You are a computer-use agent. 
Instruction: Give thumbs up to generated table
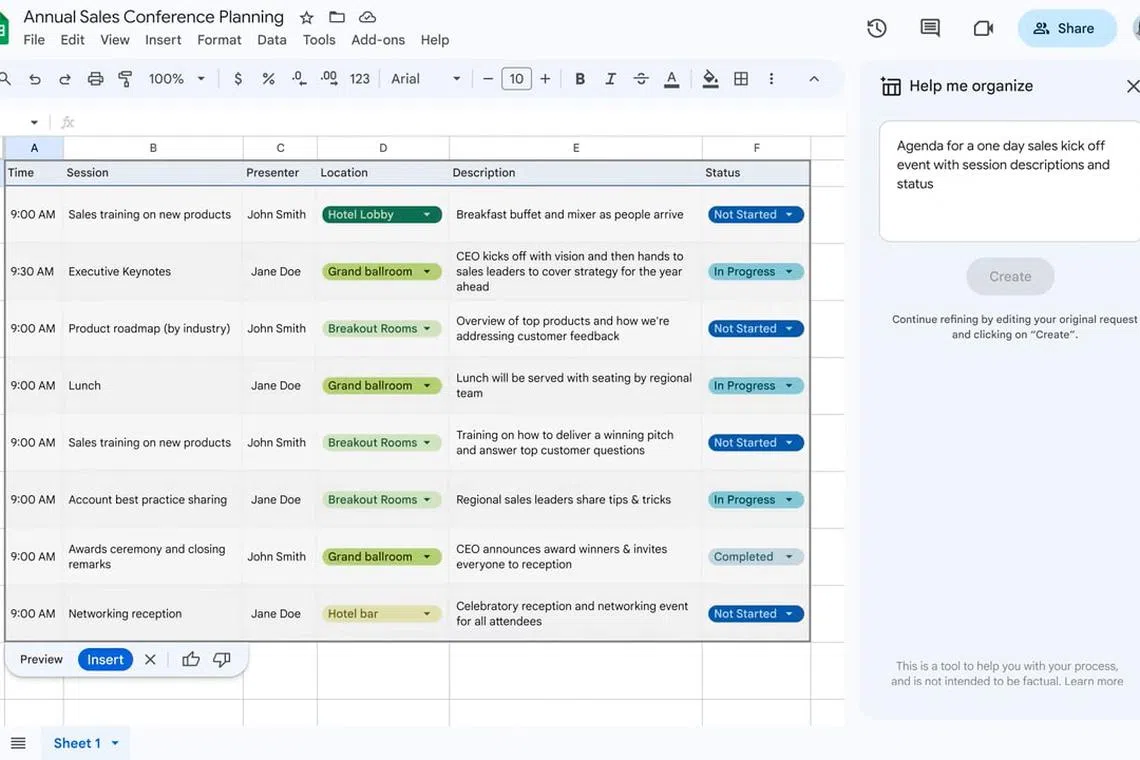coord(191,659)
